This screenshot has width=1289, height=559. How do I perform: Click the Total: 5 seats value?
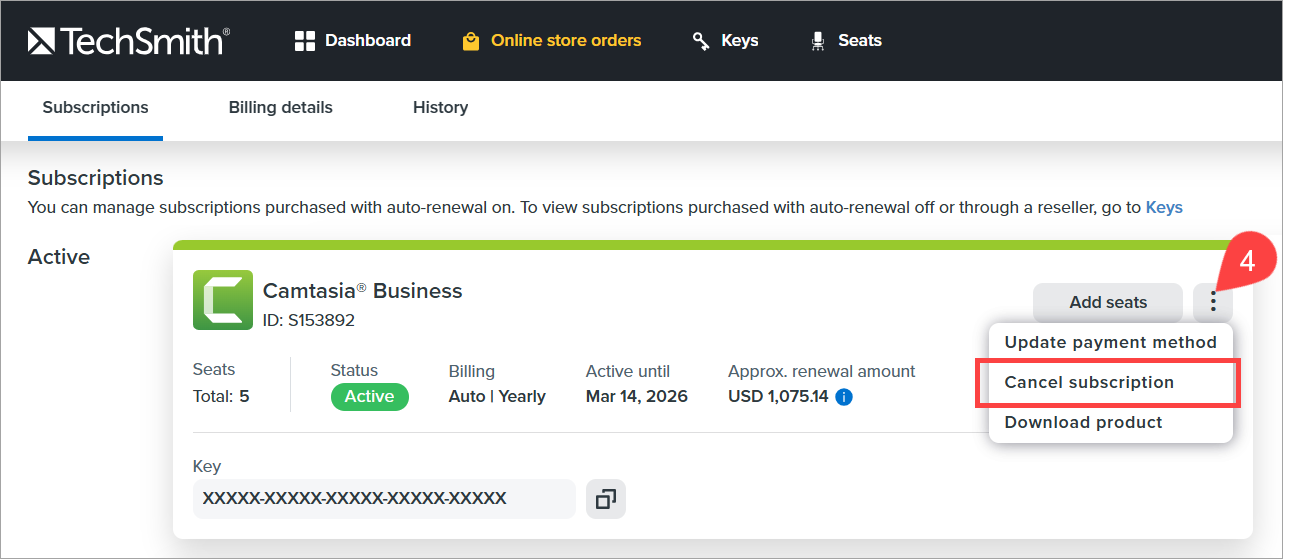[x=221, y=397]
